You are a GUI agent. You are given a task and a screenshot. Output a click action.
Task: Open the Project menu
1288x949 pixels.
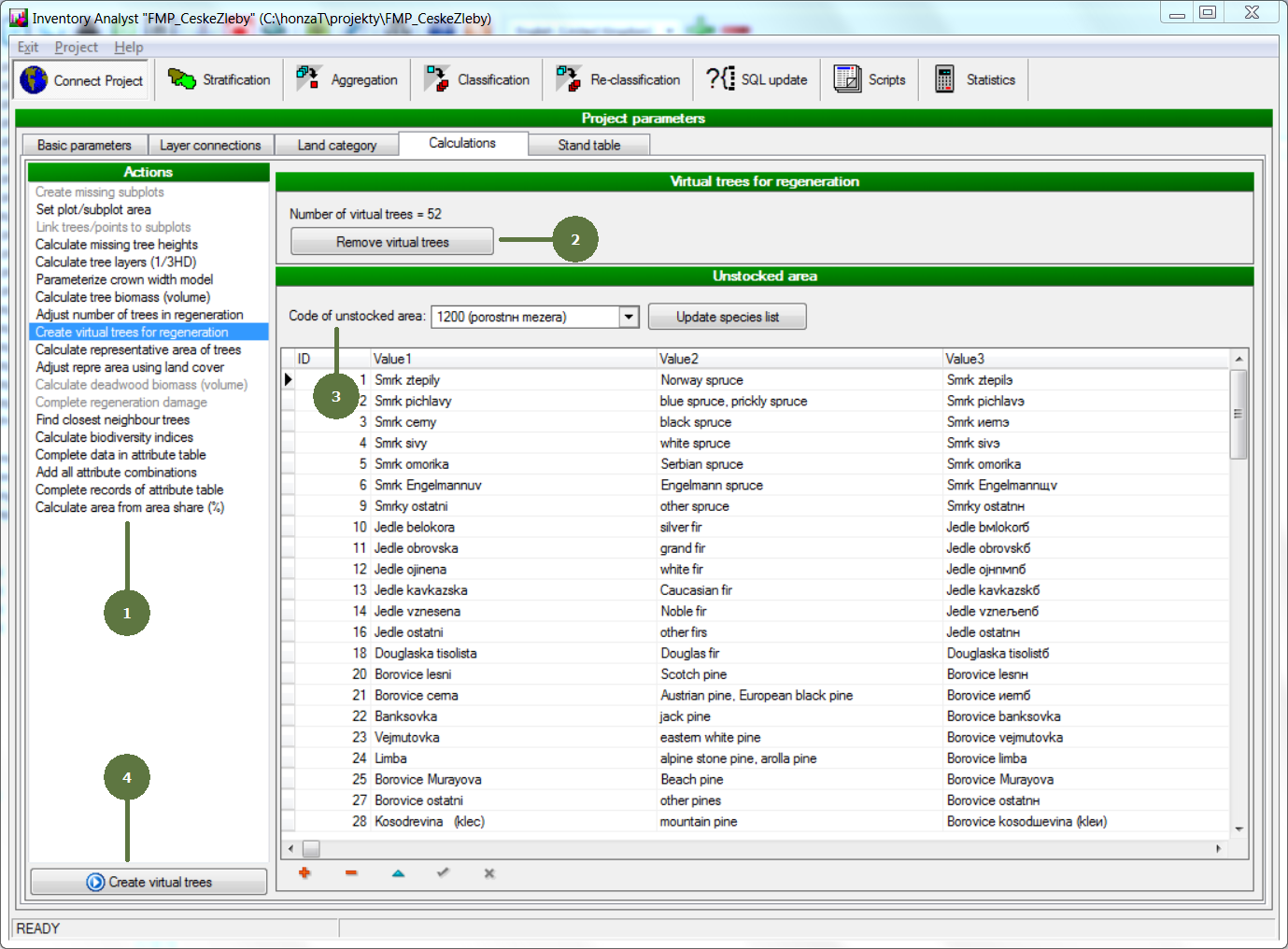coord(76,48)
